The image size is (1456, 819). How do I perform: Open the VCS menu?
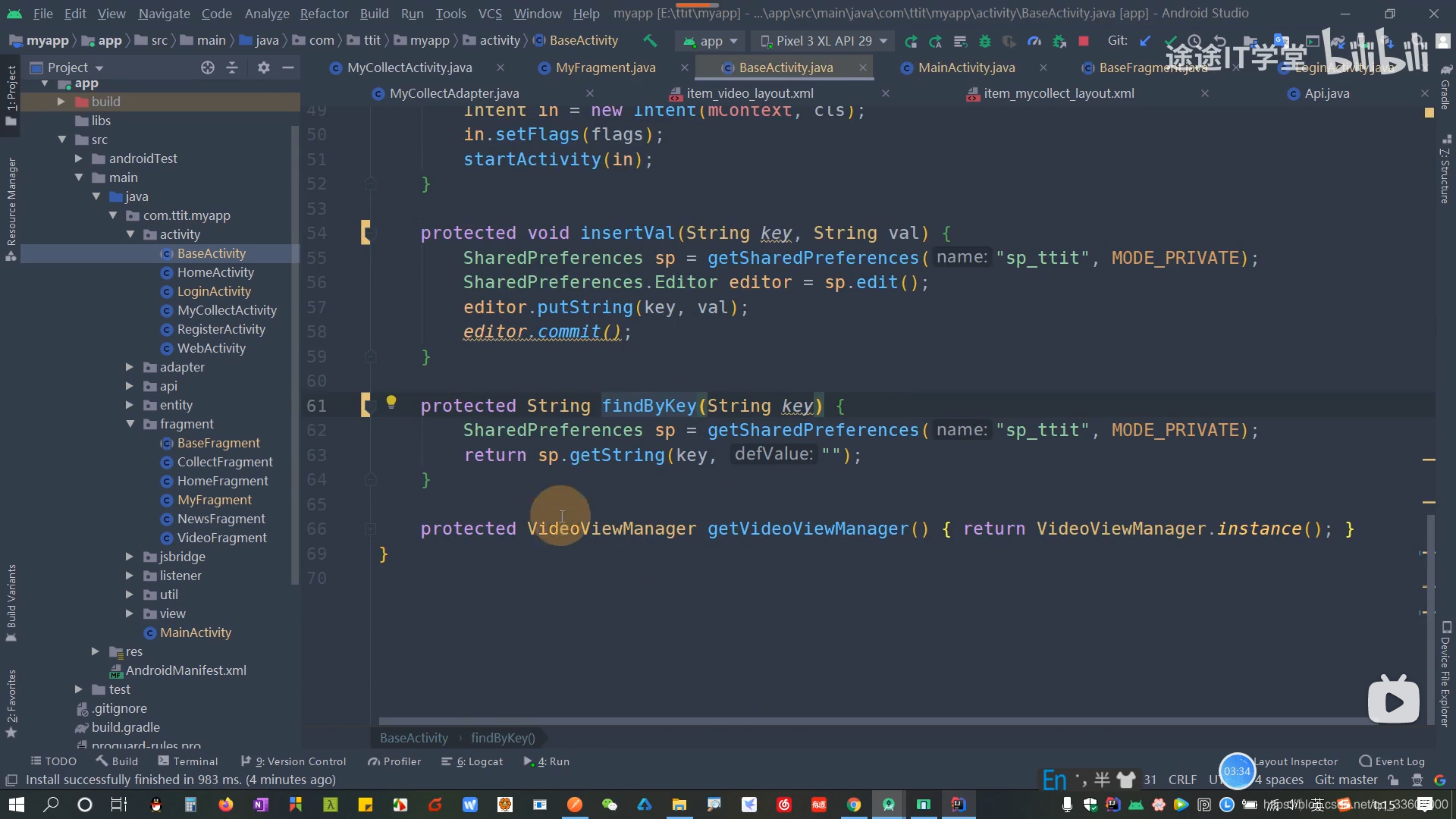coord(490,14)
